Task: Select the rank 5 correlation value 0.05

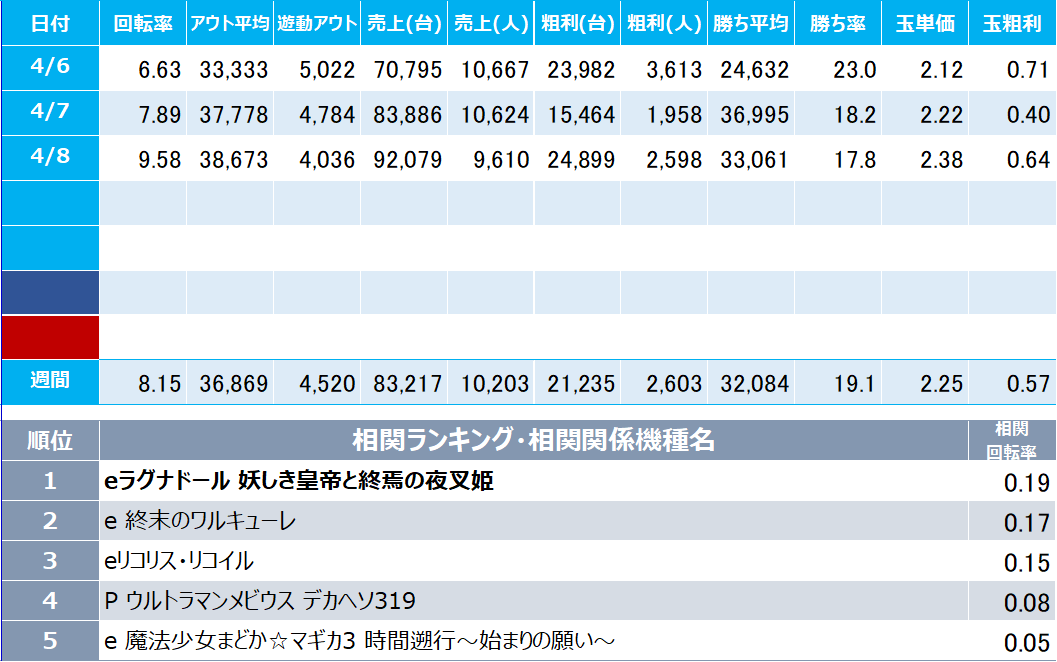Action: click(x=1027, y=642)
